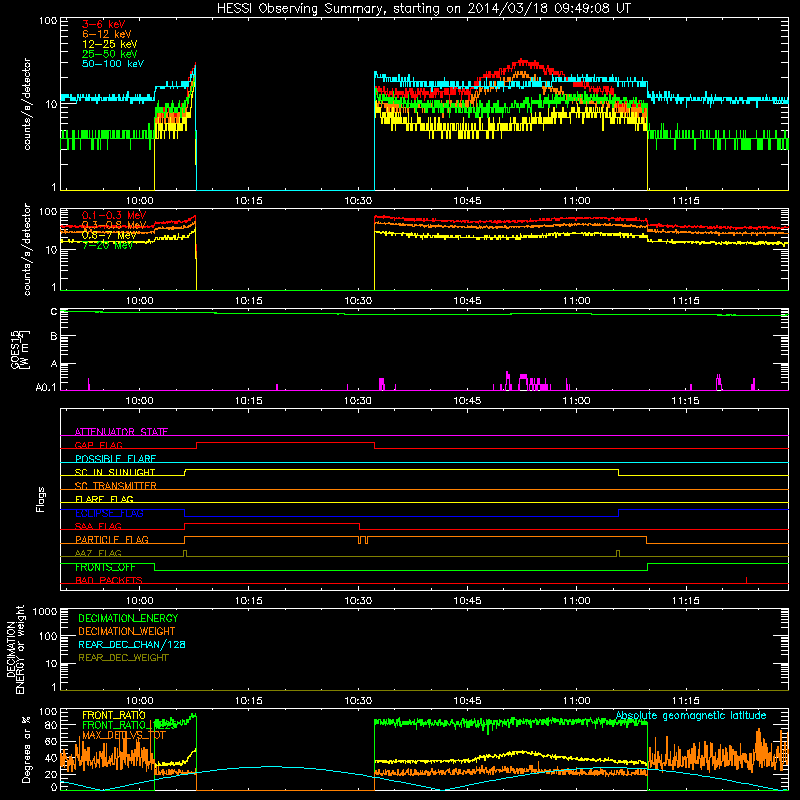Screen dimensions: 800x800
Task: Click the Flags vertical axis label
Action: click(41, 499)
